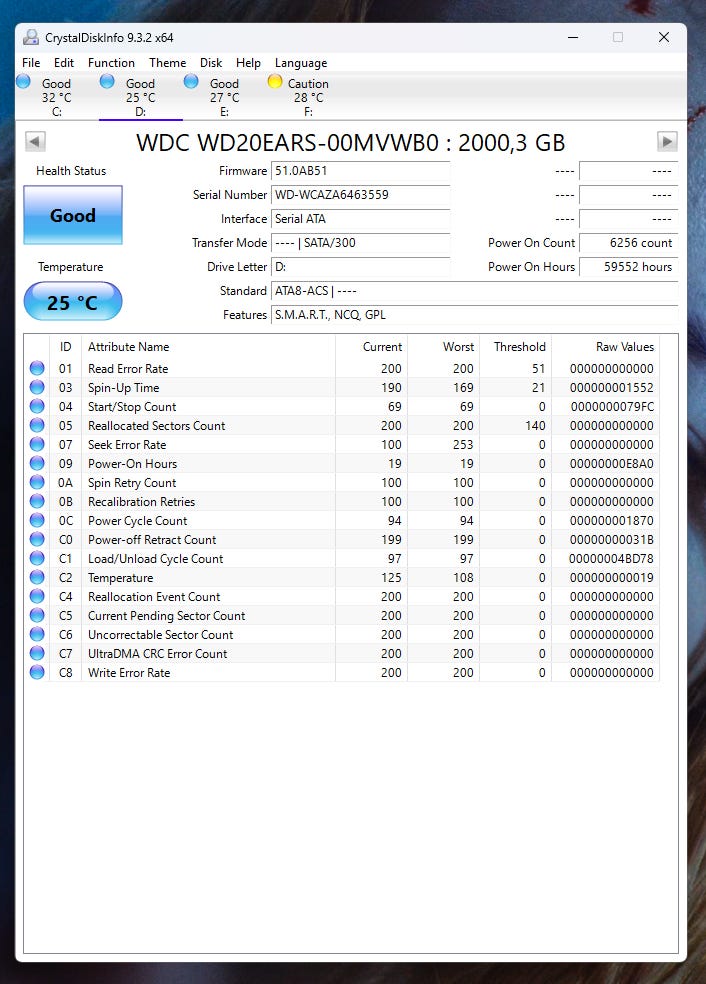The height and width of the screenshot is (984, 706).
Task: Click the Load/Unload Cycle Count attribute name
Action: pyautogui.click(x=156, y=559)
